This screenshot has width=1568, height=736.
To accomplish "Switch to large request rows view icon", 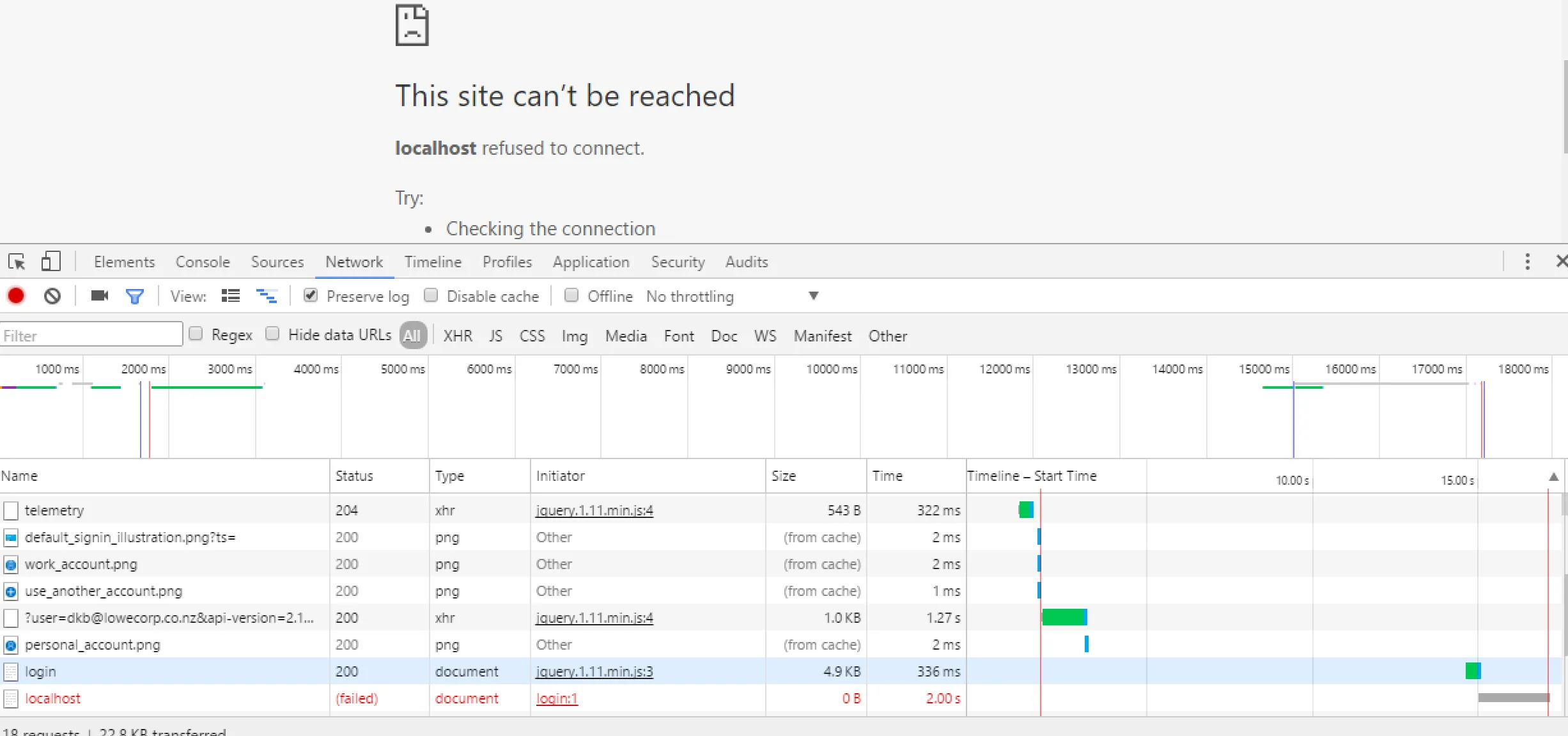I will pyautogui.click(x=230, y=296).
